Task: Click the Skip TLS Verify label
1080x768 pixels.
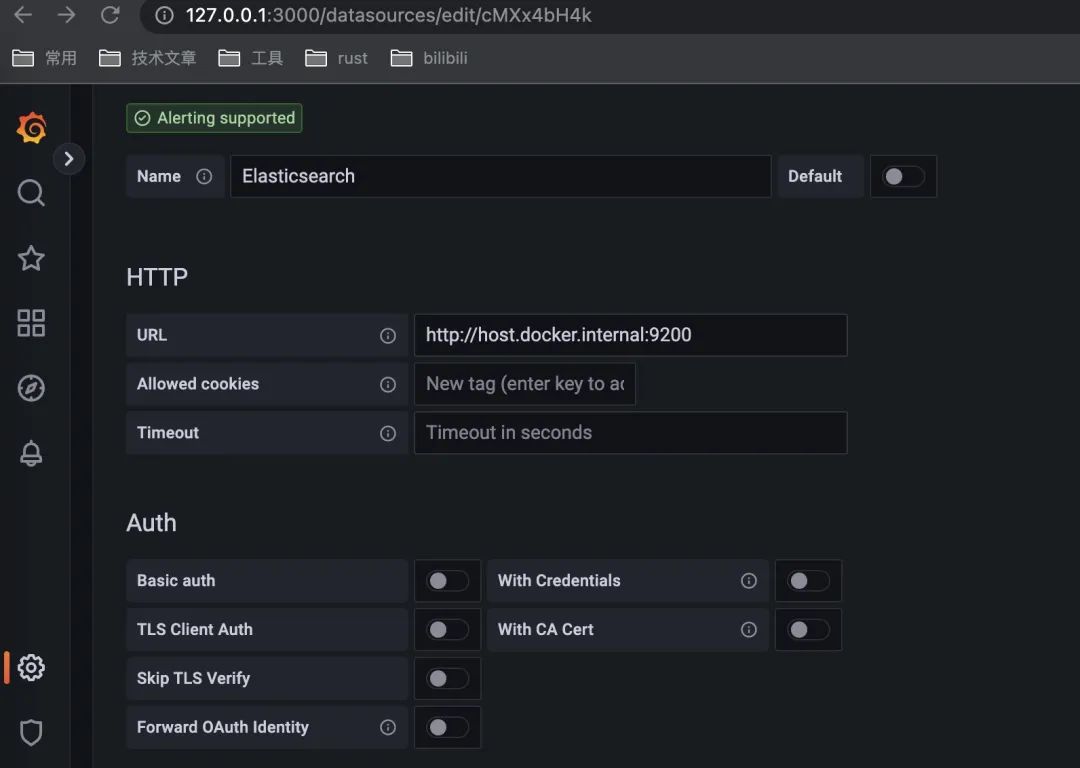Action: point(194,678)
